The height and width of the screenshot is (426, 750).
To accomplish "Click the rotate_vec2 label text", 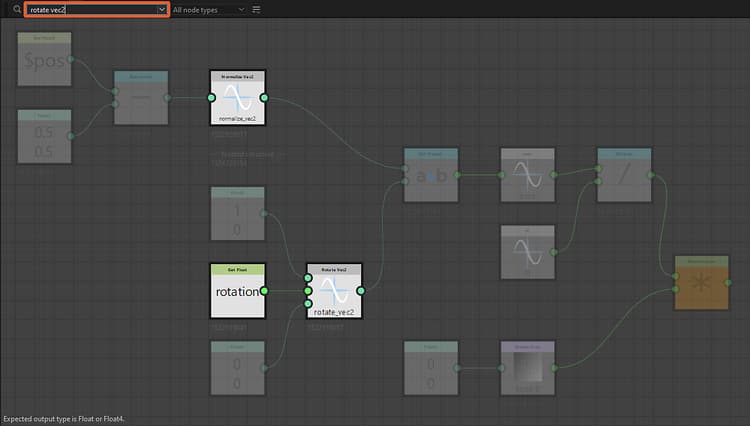I will 334,312.
